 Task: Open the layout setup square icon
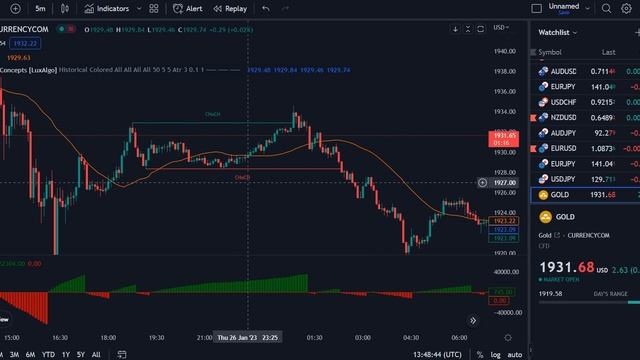(x=536, y=9)
